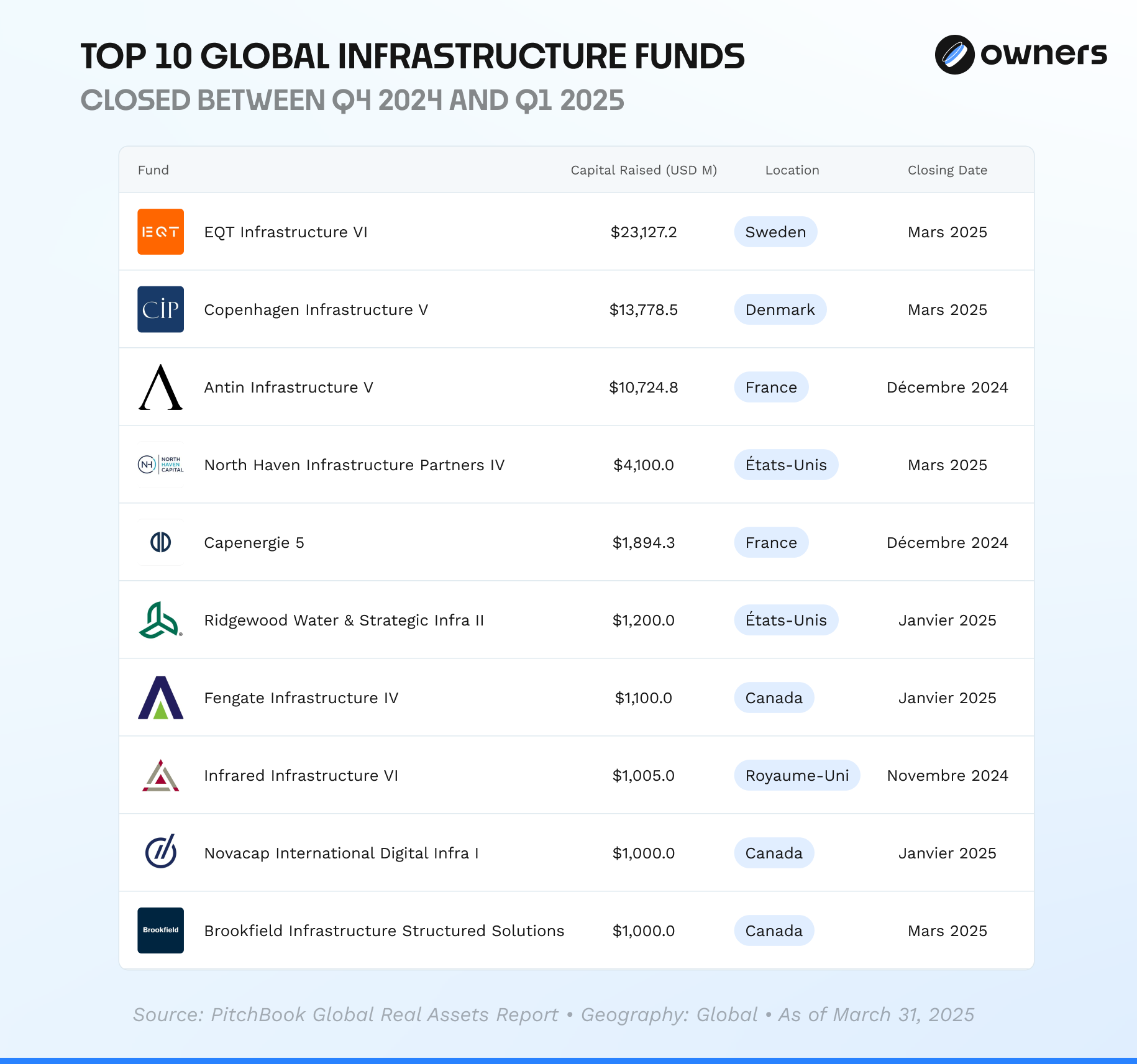This screenshot has height=1064, width=1137.
Task: Click Copenhagen's Mars 2025 closing date
Action: 948,309
